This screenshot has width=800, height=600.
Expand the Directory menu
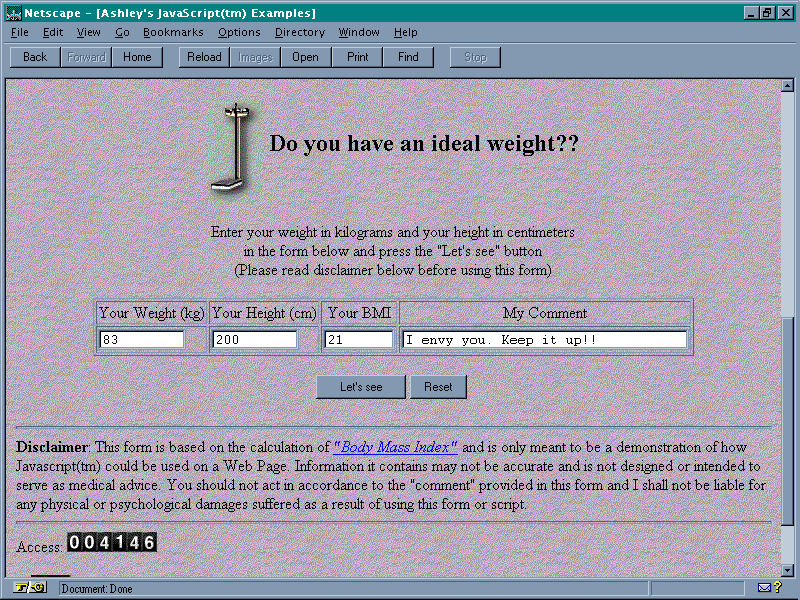click(x=300, y=32)
